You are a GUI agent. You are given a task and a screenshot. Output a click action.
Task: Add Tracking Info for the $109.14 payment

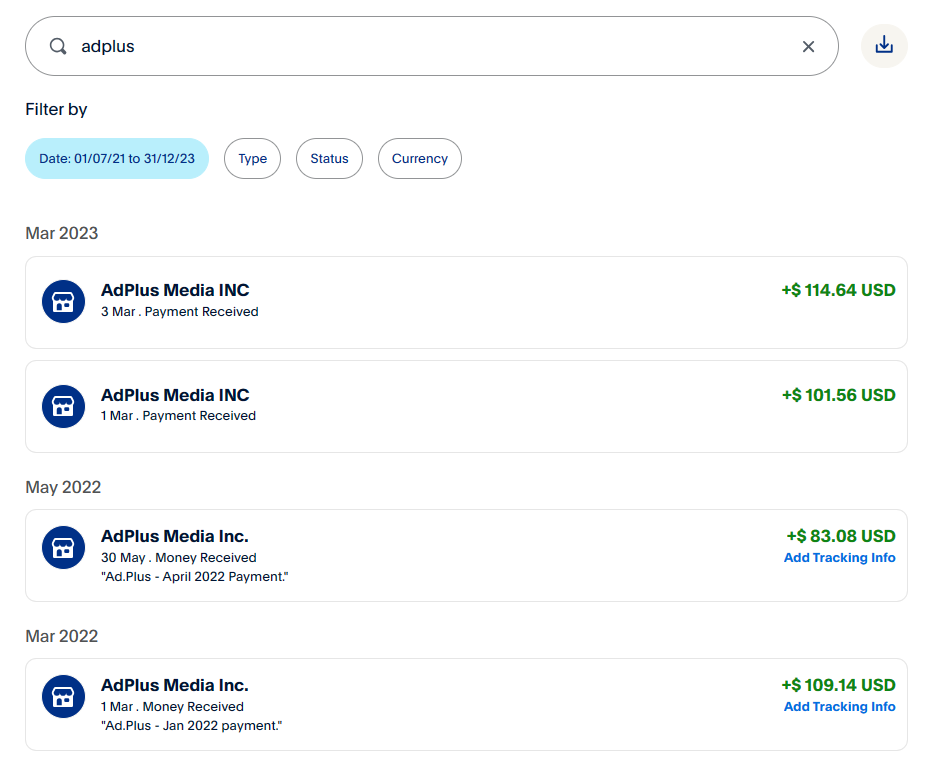point(840,706)
